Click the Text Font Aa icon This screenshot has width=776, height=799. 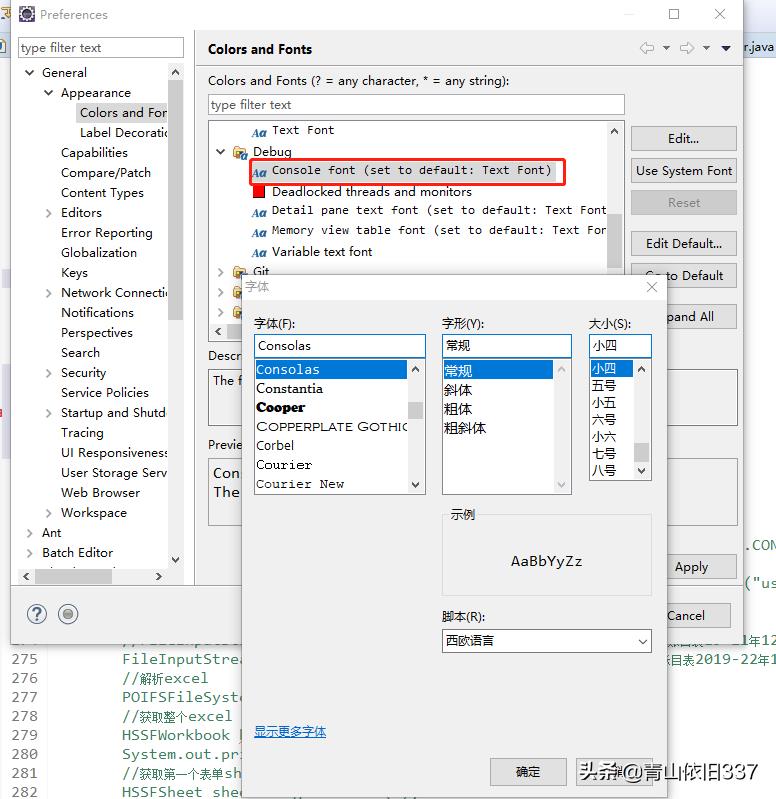tap(259, 130)
